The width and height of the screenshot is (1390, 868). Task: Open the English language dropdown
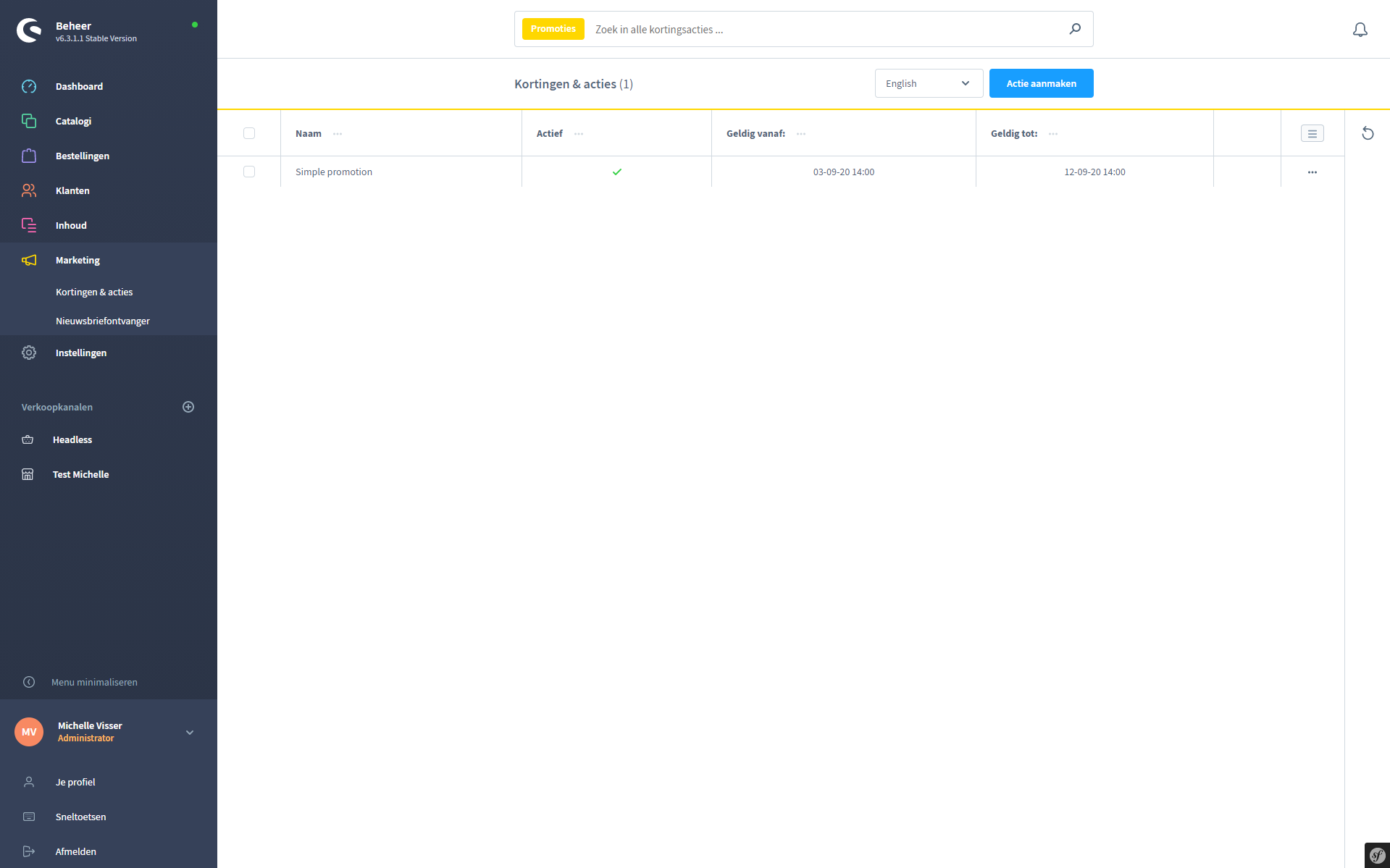coord(928,83)
